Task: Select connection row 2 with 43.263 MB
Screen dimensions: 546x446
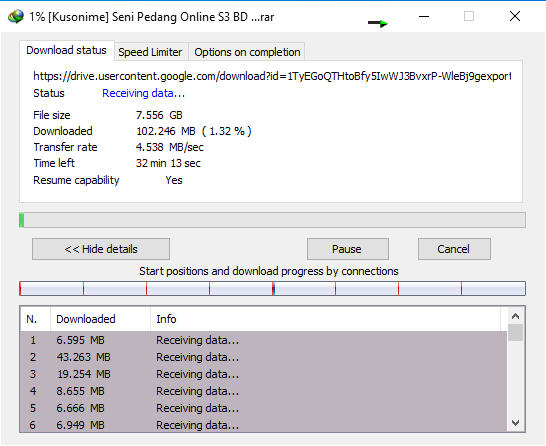Action: tap(264, 357)
